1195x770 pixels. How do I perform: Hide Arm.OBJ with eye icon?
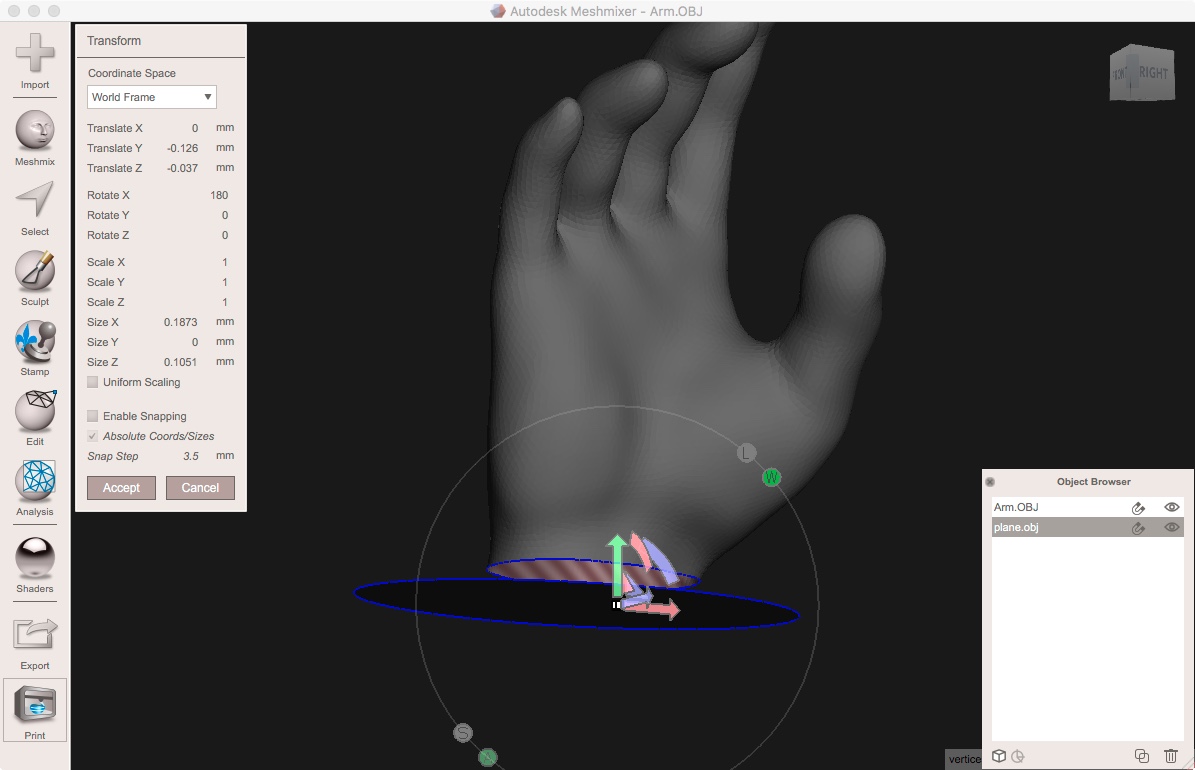click(1172, 507)
